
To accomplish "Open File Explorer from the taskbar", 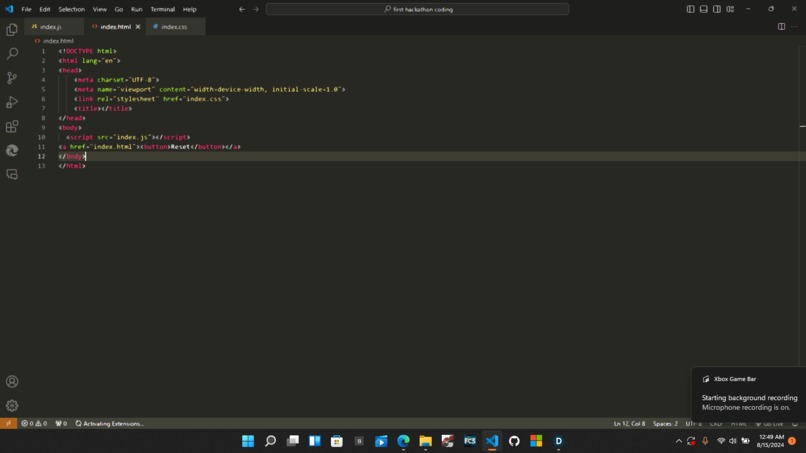I will click(426, 441).
